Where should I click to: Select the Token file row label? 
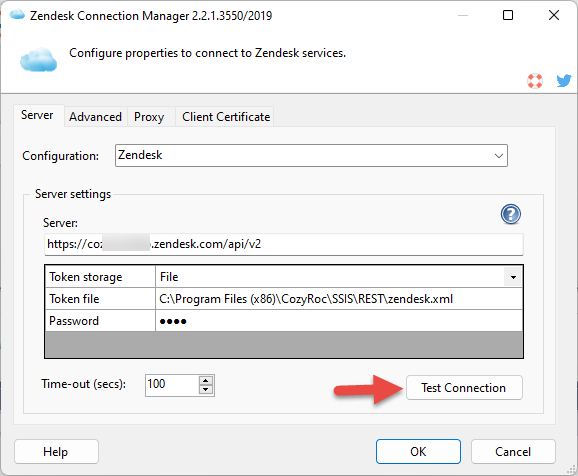point(100,299)
